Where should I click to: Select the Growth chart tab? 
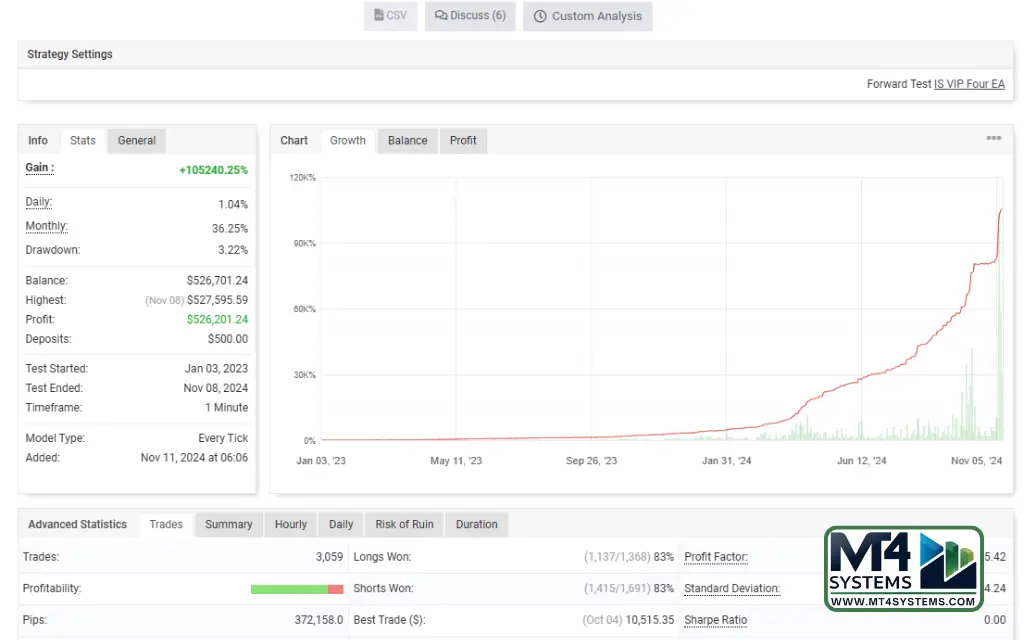pyautogui.click(x=347, y=141)
